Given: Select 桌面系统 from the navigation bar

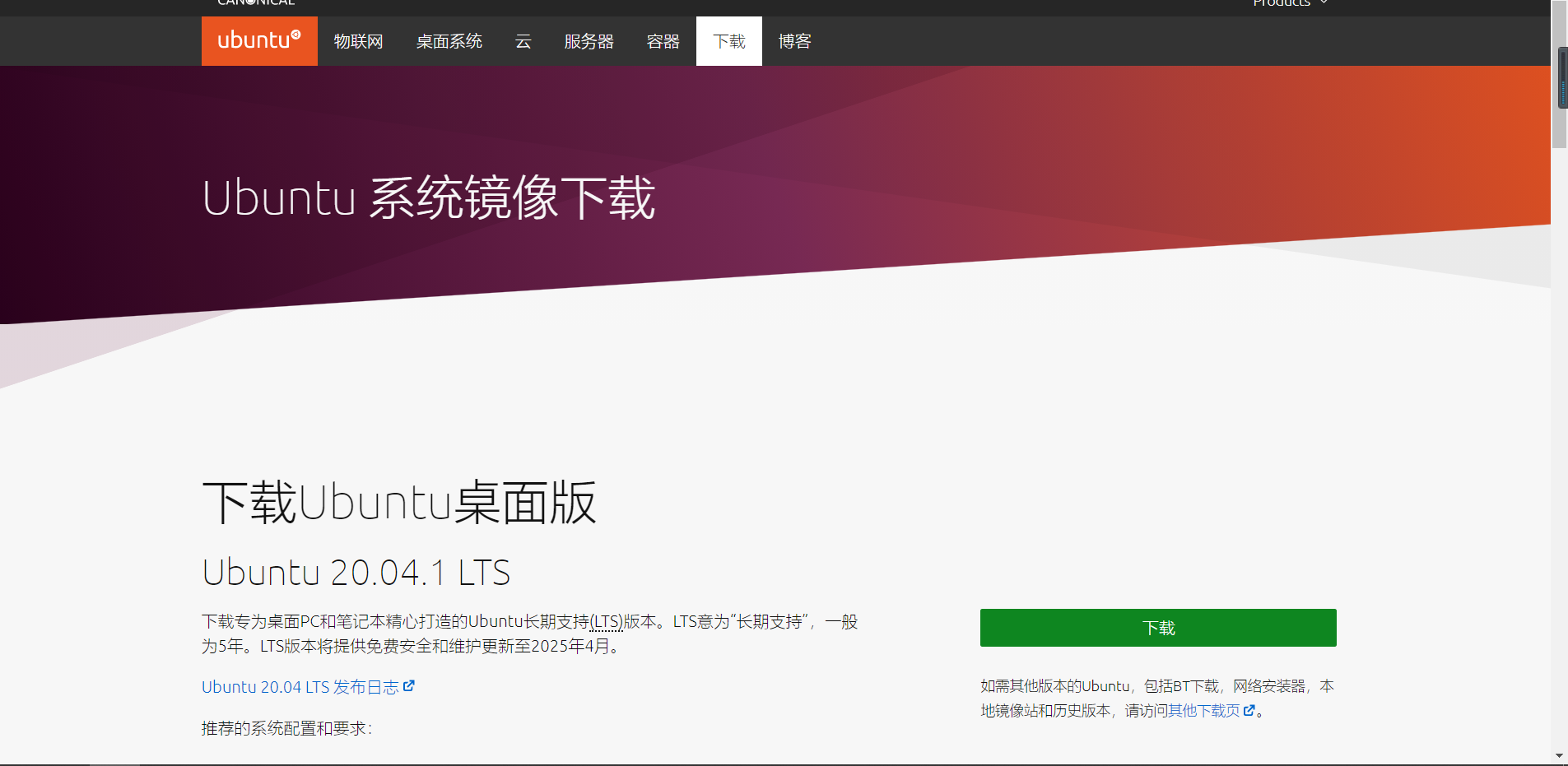Looking at the screenshot, I should coord(449,40).
